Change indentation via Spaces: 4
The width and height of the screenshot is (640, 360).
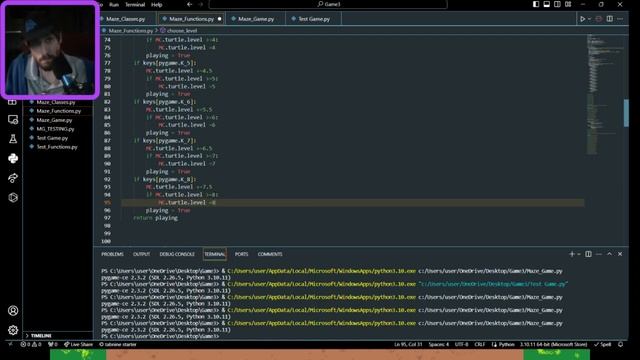click(439, 344)
